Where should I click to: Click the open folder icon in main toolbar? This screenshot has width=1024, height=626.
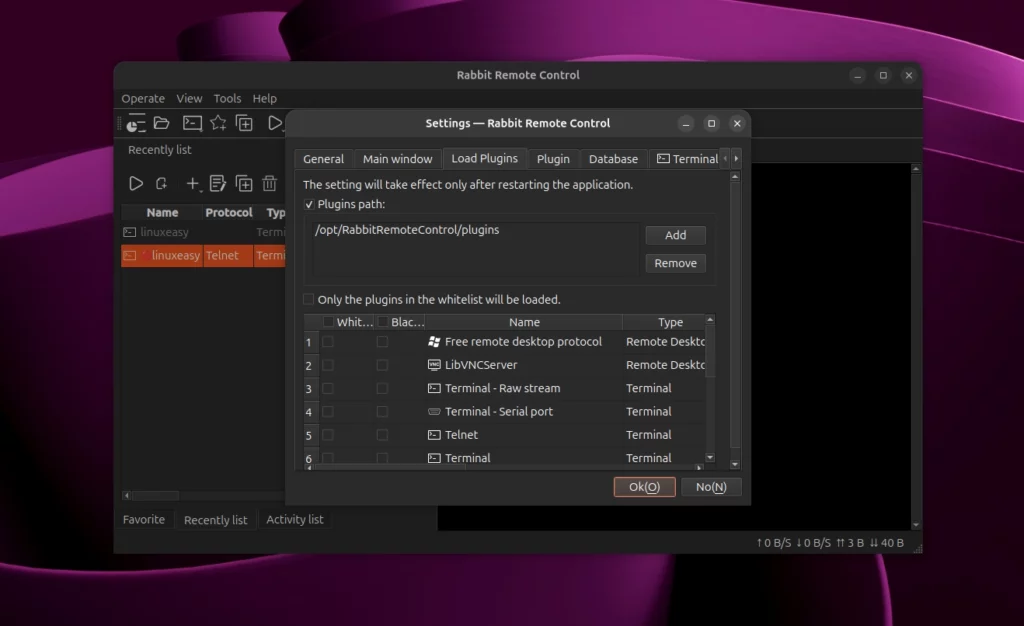click(161, 123)
